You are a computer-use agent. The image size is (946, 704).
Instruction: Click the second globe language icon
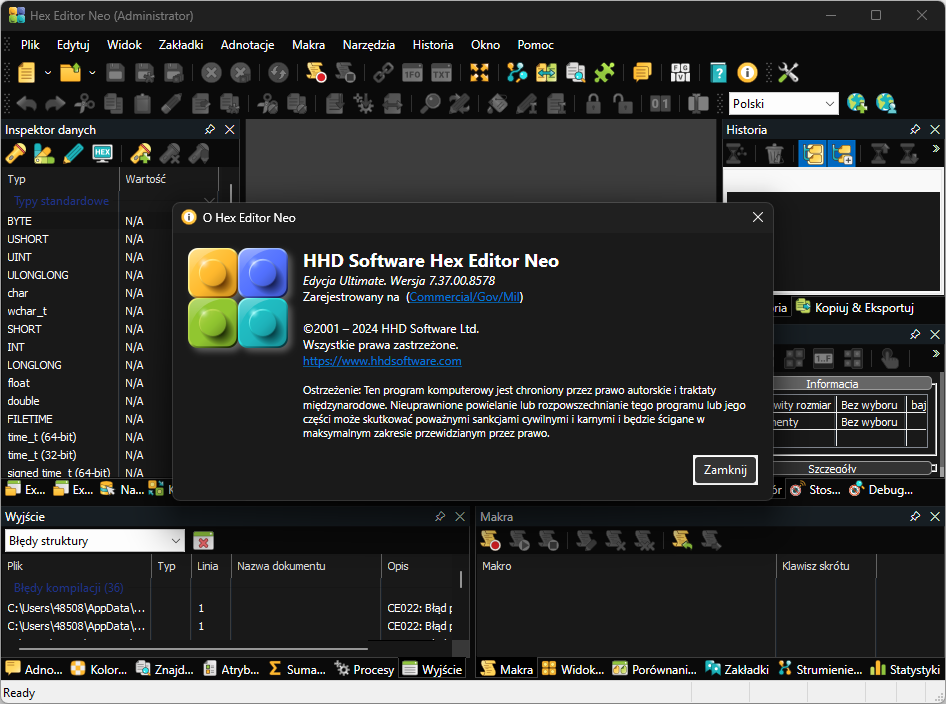(x=886, y=103)
